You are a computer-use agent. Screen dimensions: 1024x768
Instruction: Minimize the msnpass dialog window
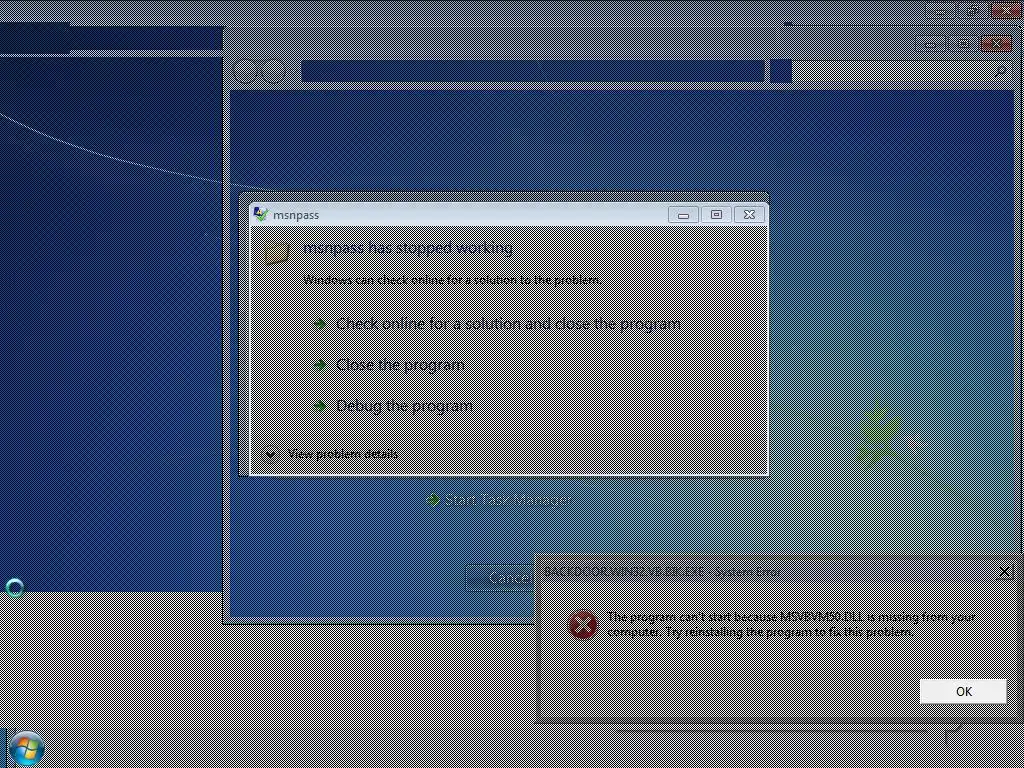point(683,215)
